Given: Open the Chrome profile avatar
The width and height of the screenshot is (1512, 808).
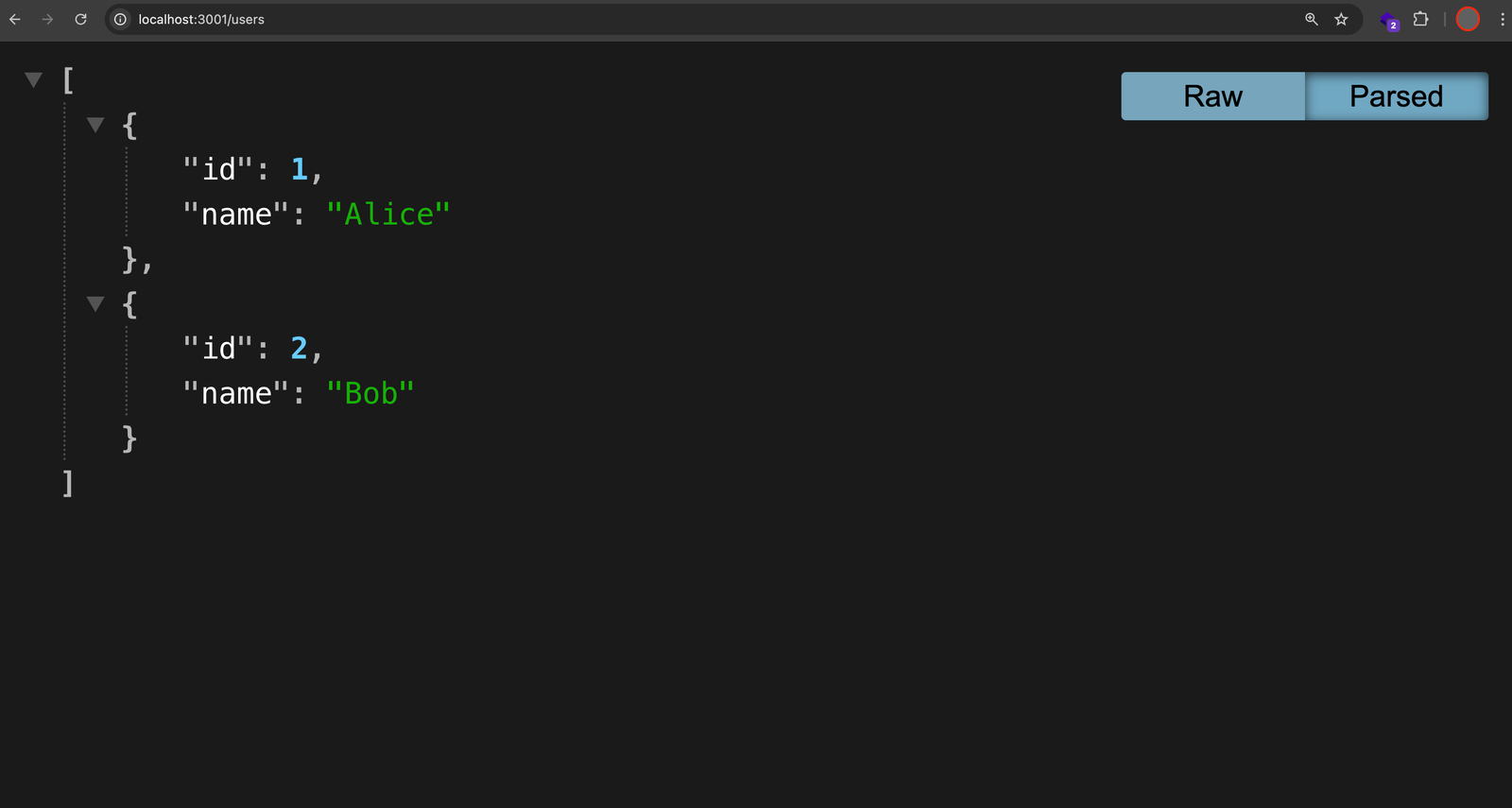Looking at the screenshot, I should (1468, 19).
